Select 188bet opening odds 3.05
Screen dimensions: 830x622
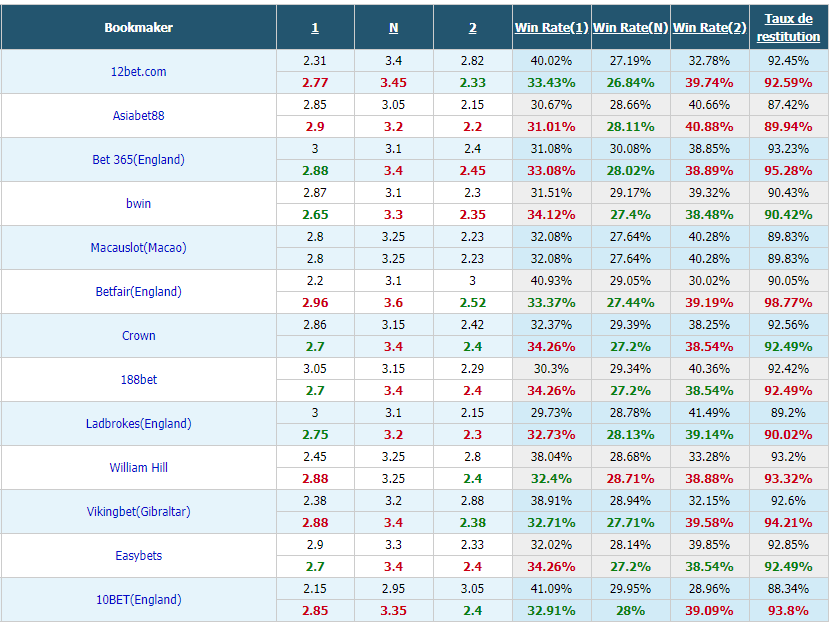(x=315, y=369)
